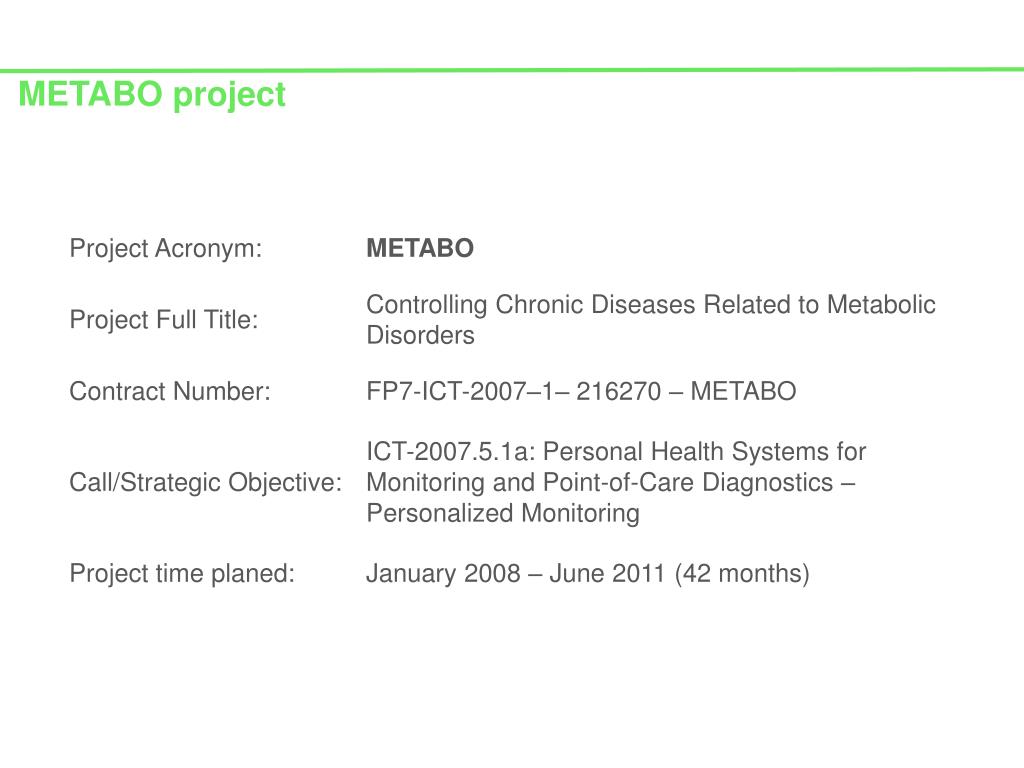Screen dimensions: 1024x768
Task: Click the green horizontal line above the title
Action: [x=512, y=70]
